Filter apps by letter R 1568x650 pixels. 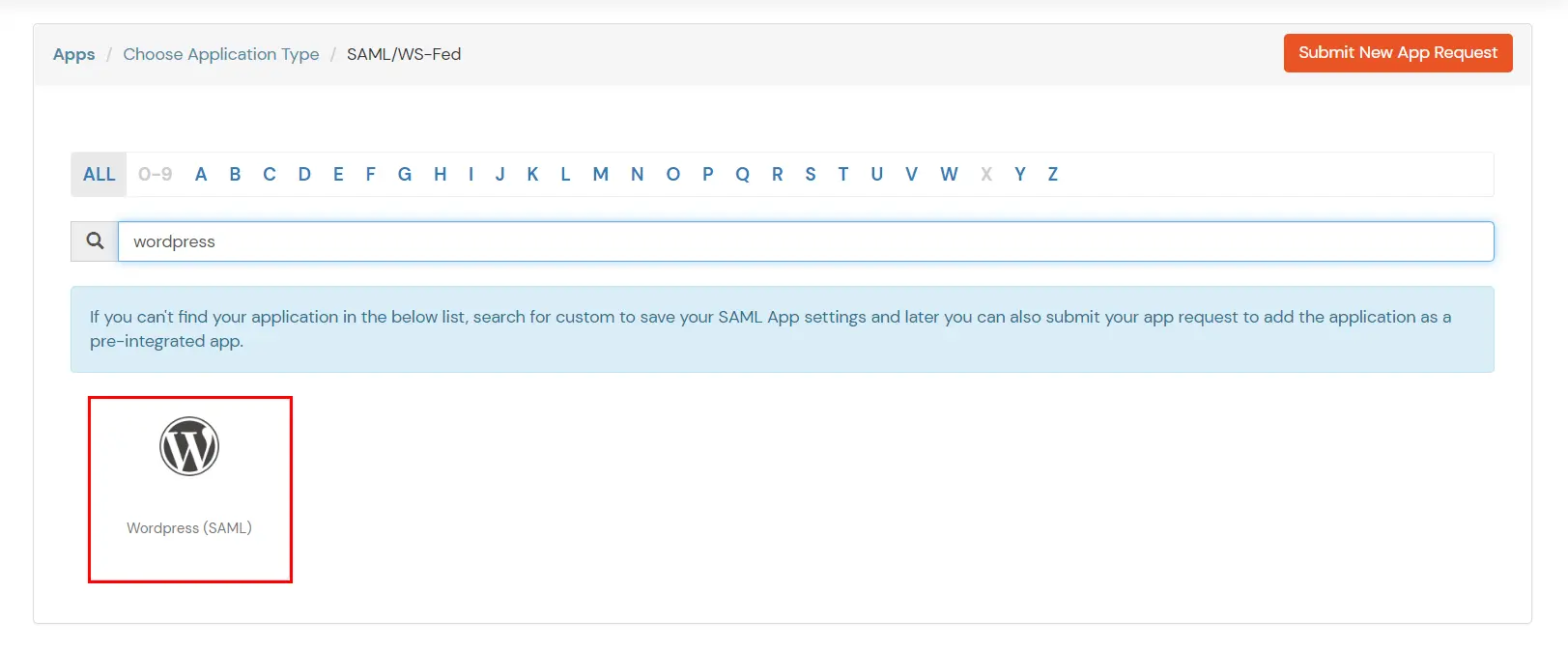(777, 175)
